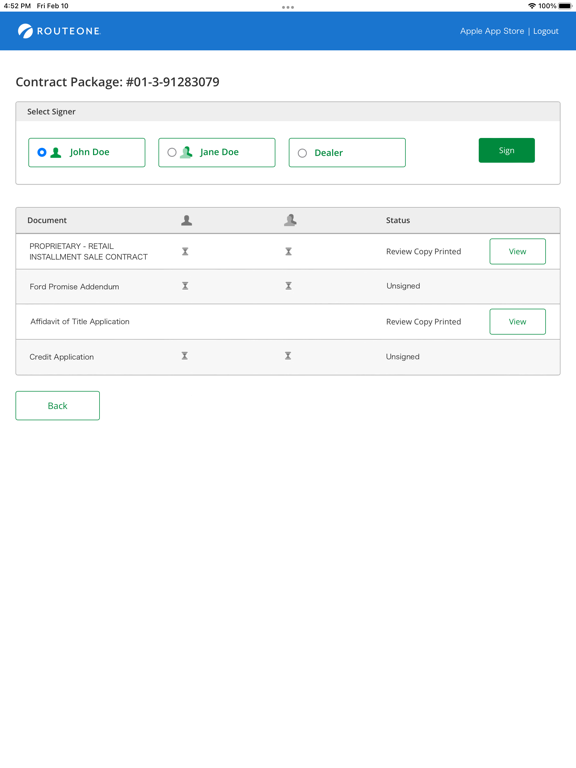Click 'Review Copy Printed' status of Retail Installment Contract
The image size is (576, 768).
pos(424,251)
